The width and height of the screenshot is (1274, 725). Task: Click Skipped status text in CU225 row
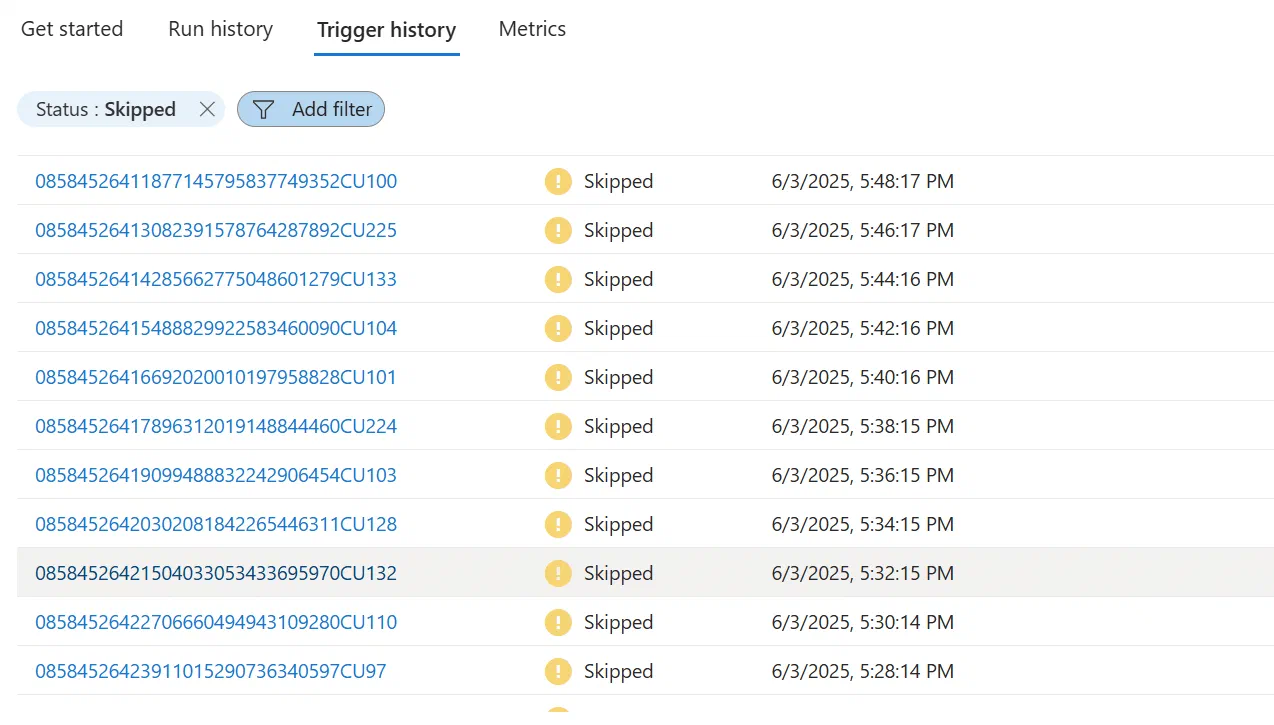pos(618,230)
